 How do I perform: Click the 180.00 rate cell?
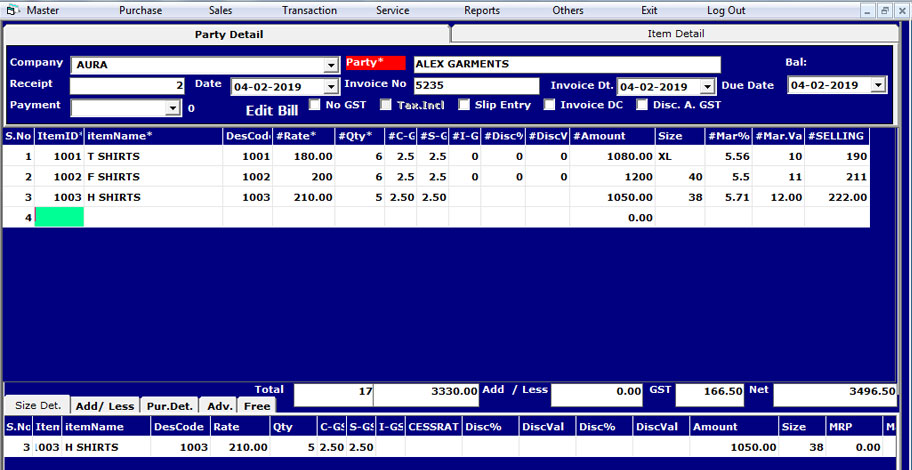point(304,156)
